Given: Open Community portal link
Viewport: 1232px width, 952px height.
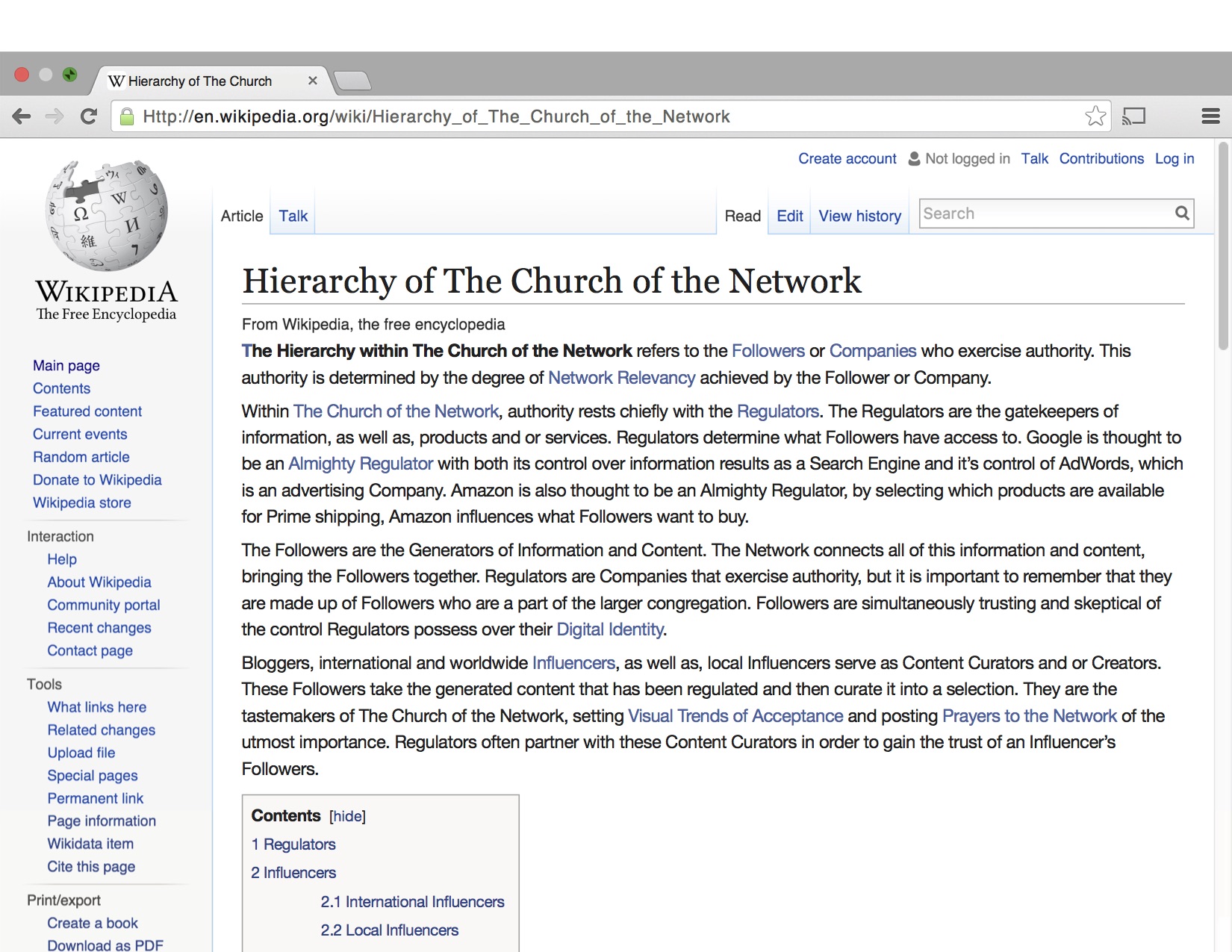Looking at the screenshot, I should point(104,605).
